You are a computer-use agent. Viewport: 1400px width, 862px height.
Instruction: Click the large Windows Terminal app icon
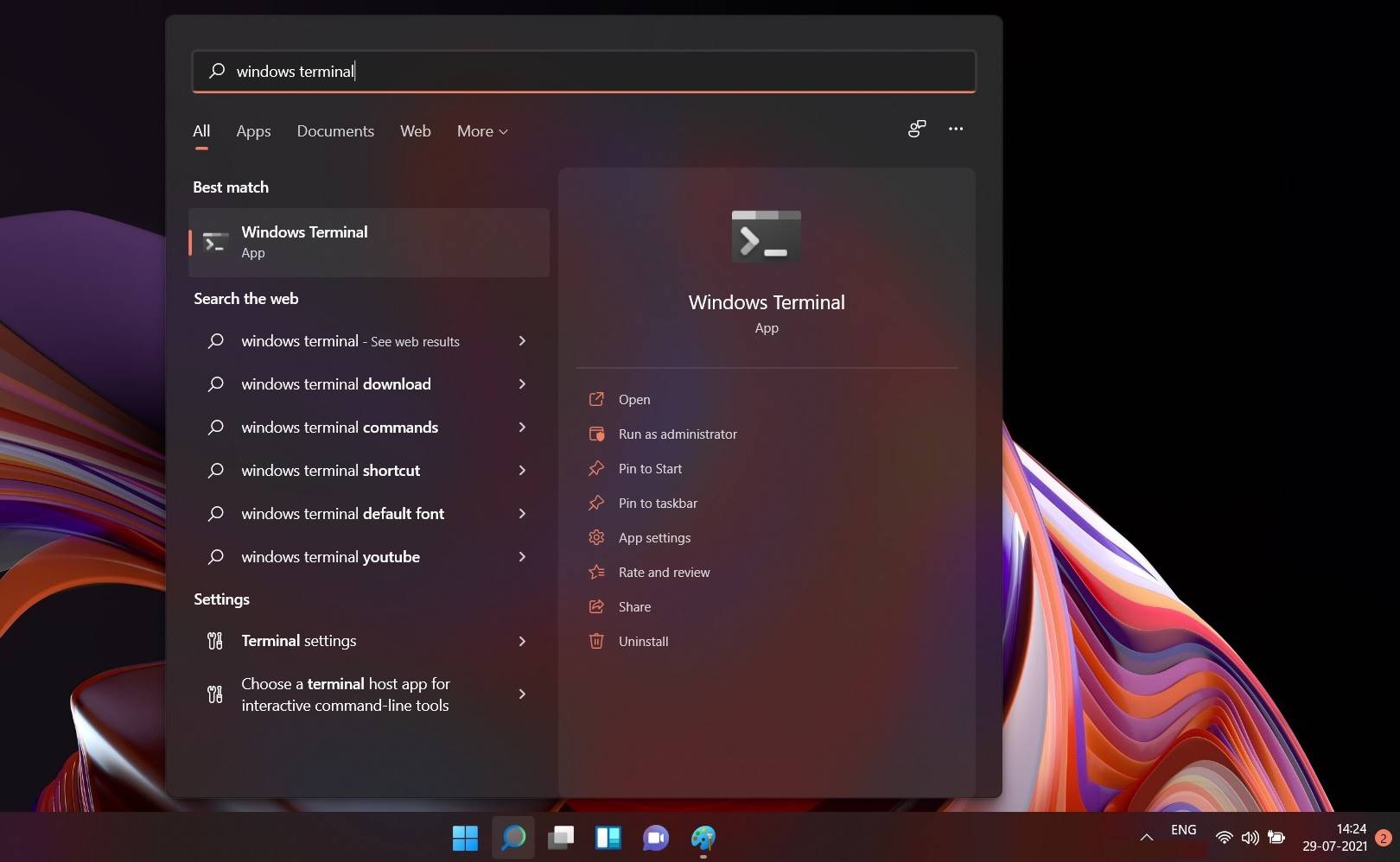(766, 236)
